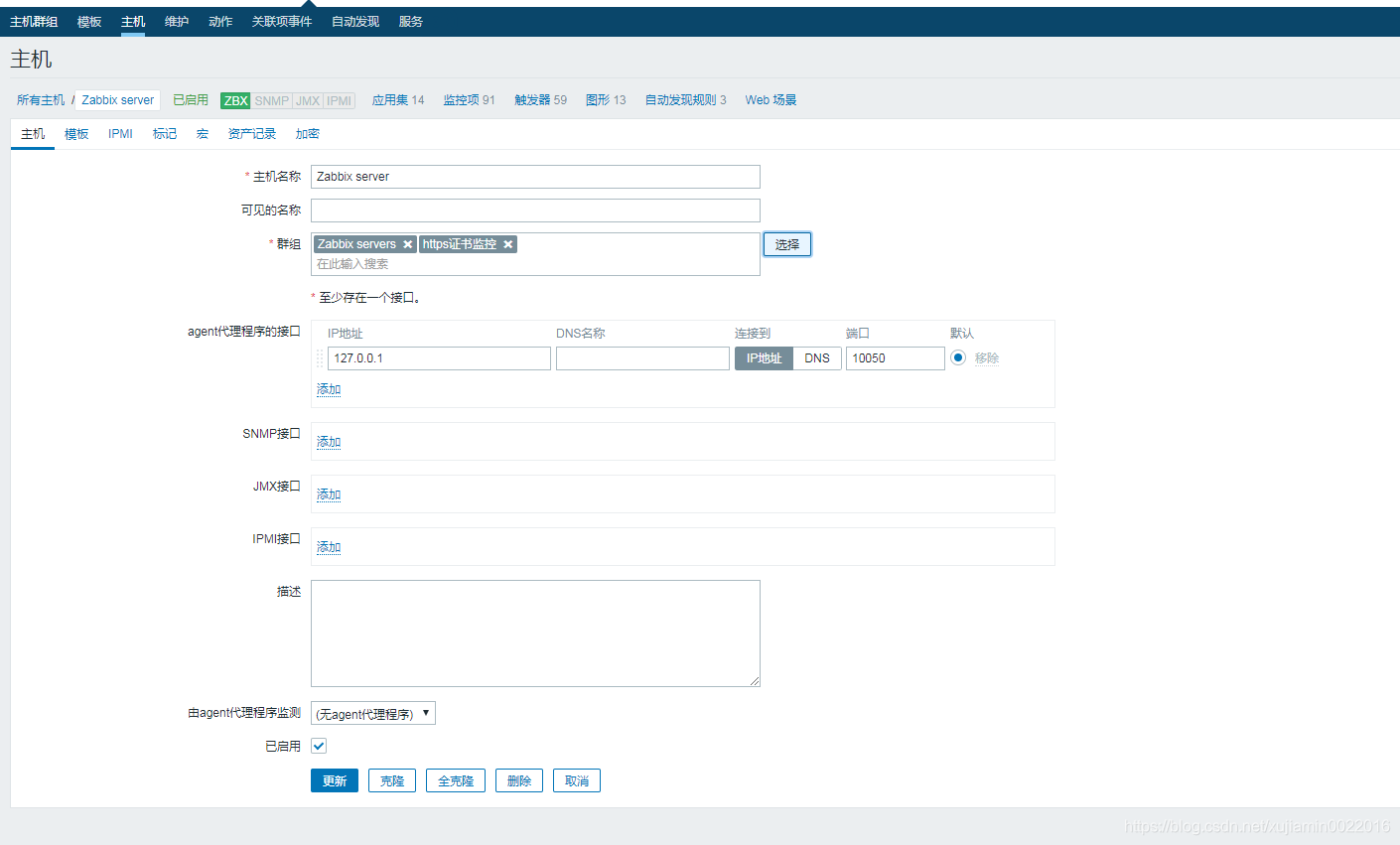Viewport: 1400px width, 845px height.
Task: Click the 更新 button
Action: 335,780
